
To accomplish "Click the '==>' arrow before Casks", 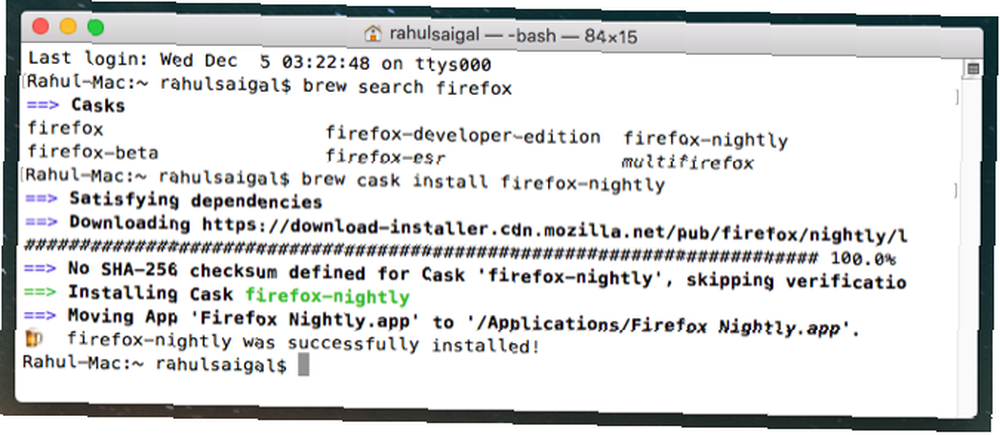I will (42, 105).
